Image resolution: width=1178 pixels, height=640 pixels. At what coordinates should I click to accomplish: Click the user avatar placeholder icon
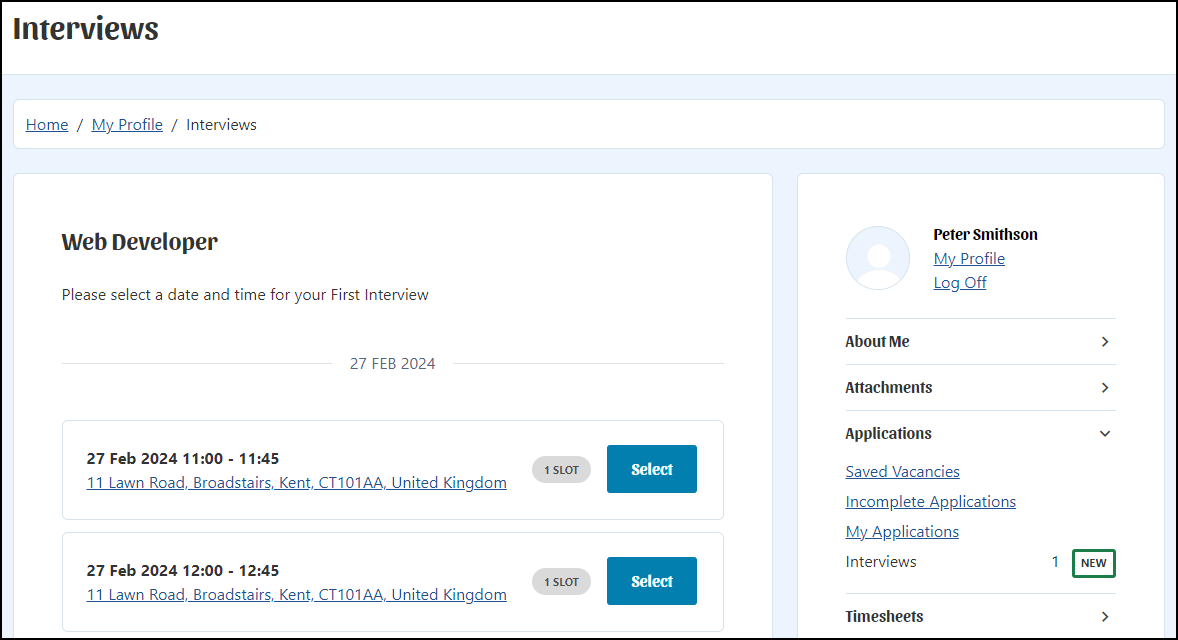click(877, 258)
